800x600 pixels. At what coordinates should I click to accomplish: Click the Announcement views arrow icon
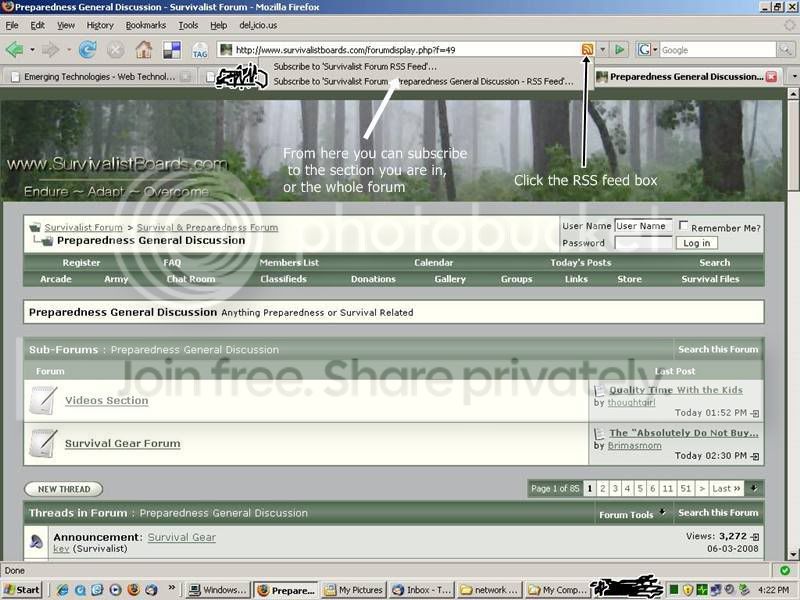755,537
